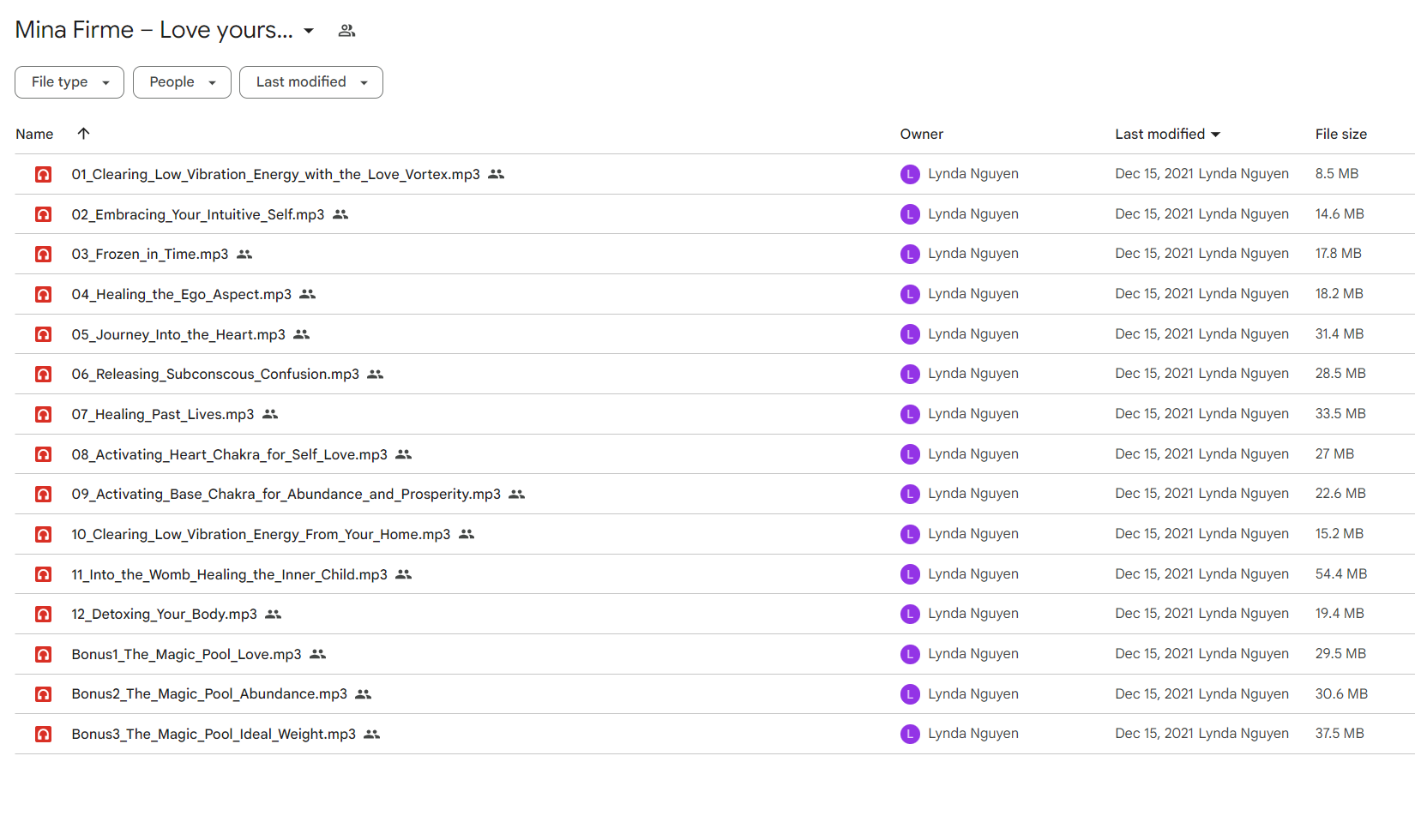Click audio icon of 01_Clearing_Low_Vibration_Energy file
The image size is (1415, 840).
(x=43, y=174)
